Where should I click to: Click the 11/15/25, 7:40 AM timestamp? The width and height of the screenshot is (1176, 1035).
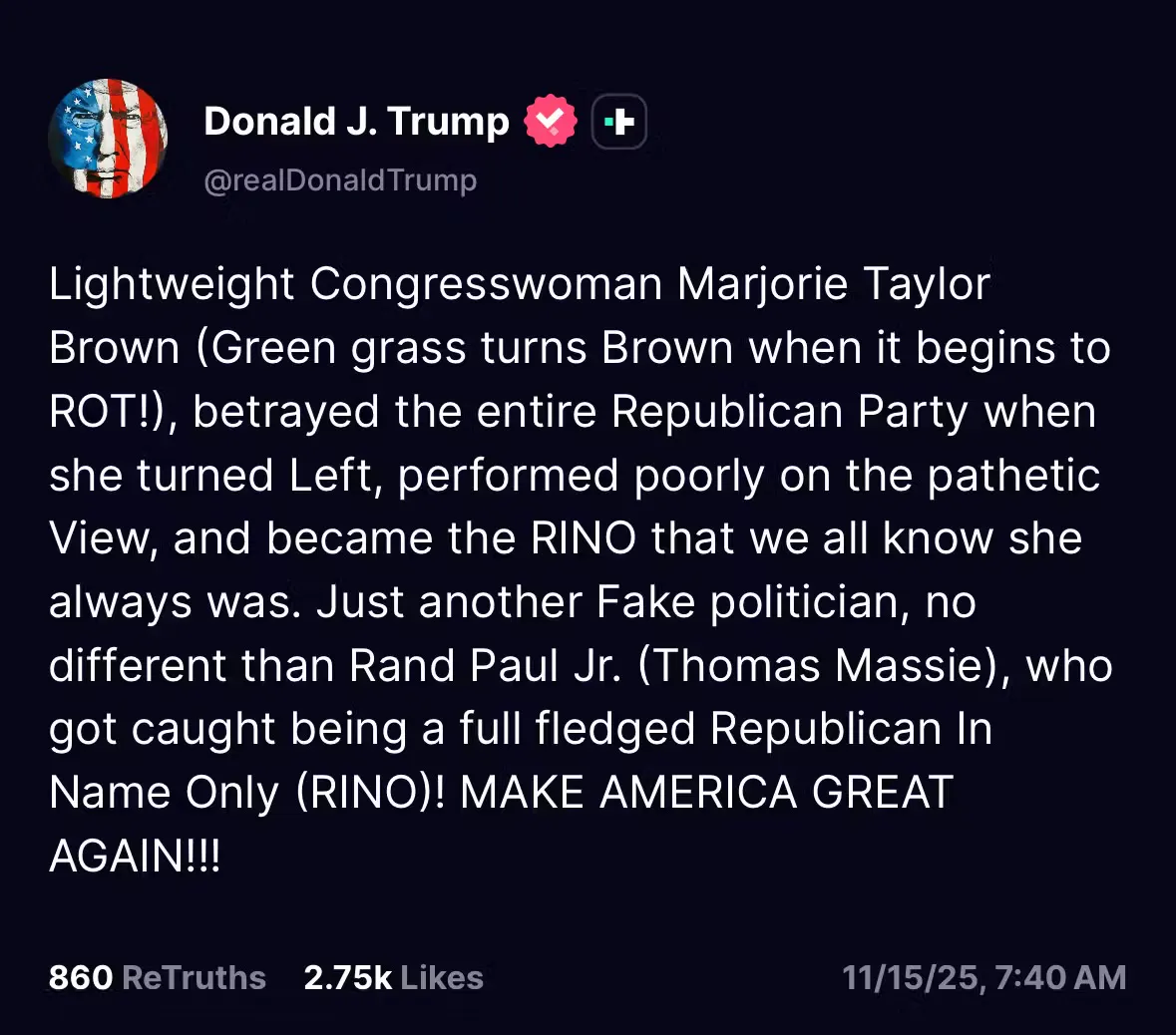pyautogui.click(x=983, y=977)
